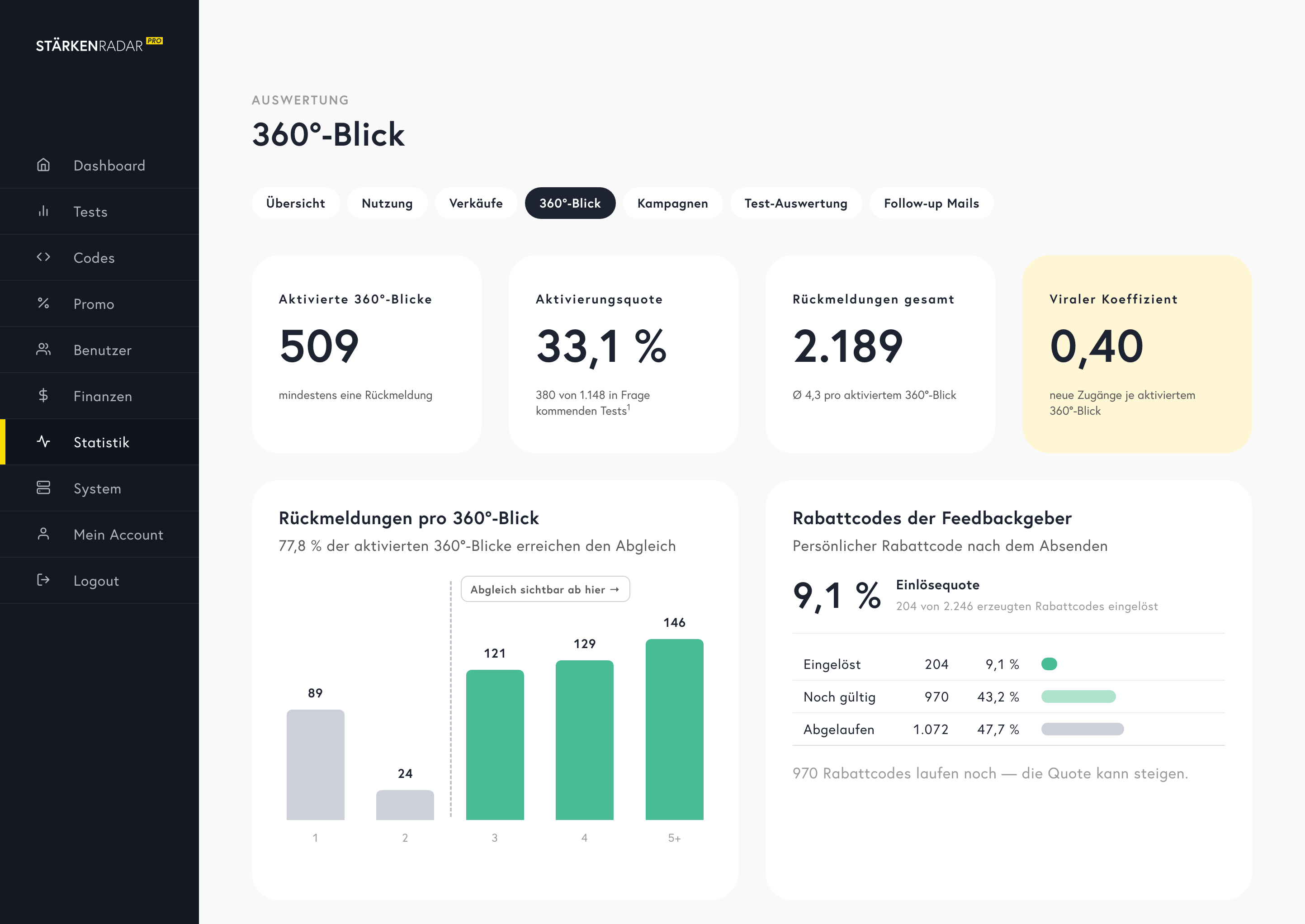
Task: Click the System server icon
Action: tap(43, 488)
